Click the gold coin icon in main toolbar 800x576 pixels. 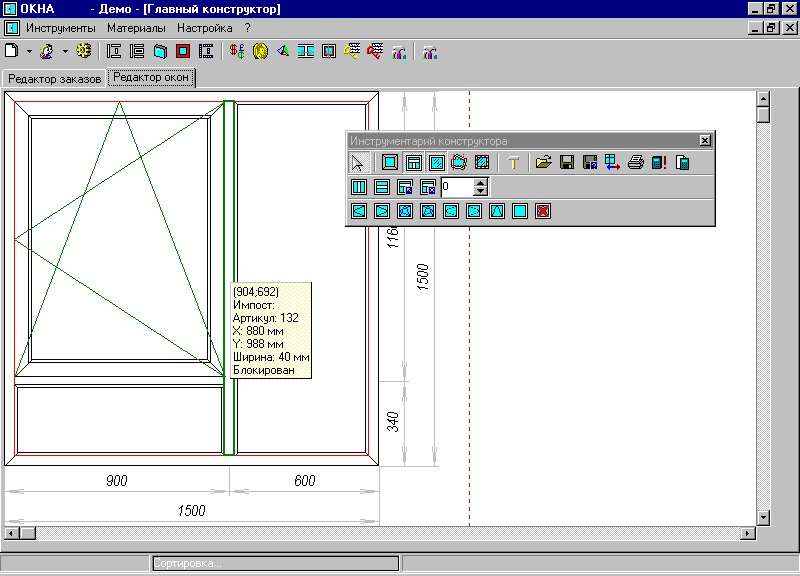(260, 51)
